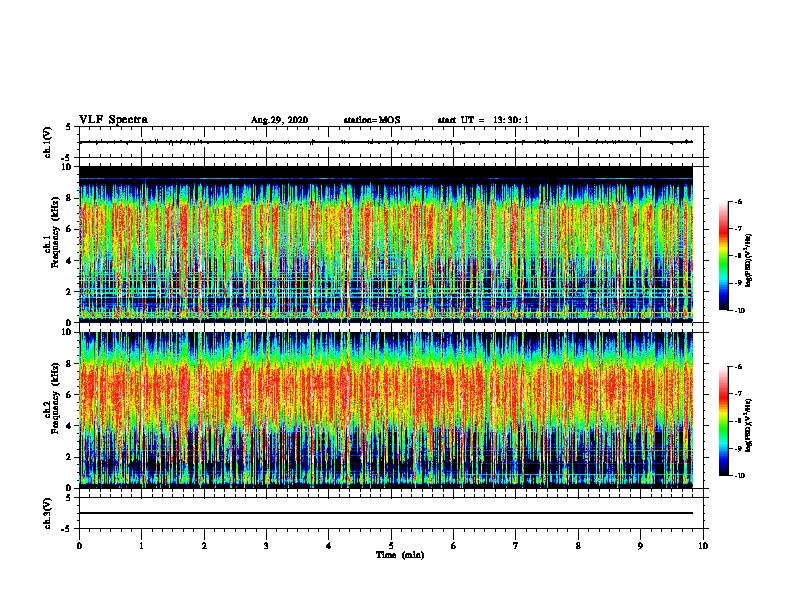Screen dimensions: 792x612
Task: Click the ch.2 spectrogram colorbar
Action: click(x=723, y=421)
